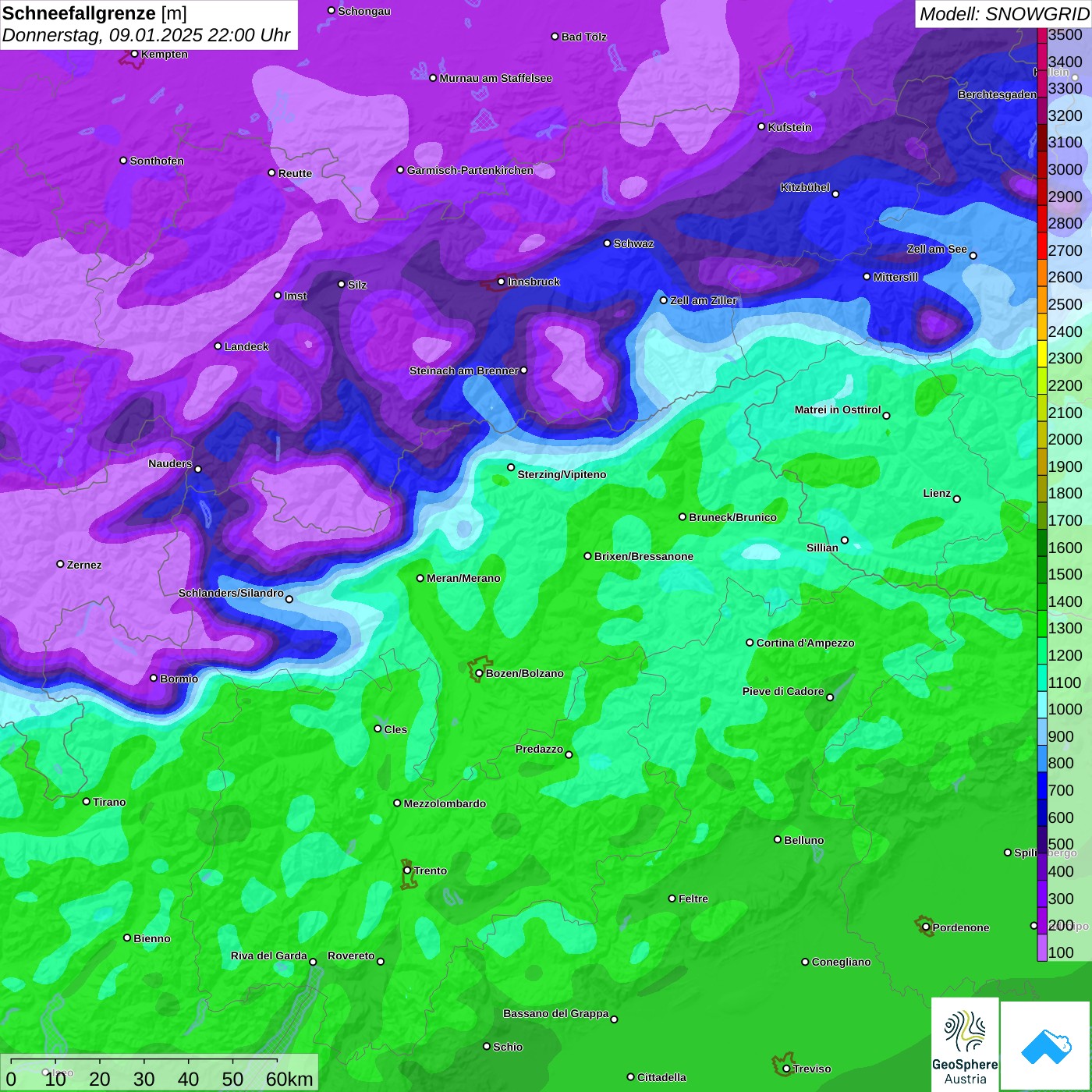Click the green 1400 legend color swatch

1042,596
